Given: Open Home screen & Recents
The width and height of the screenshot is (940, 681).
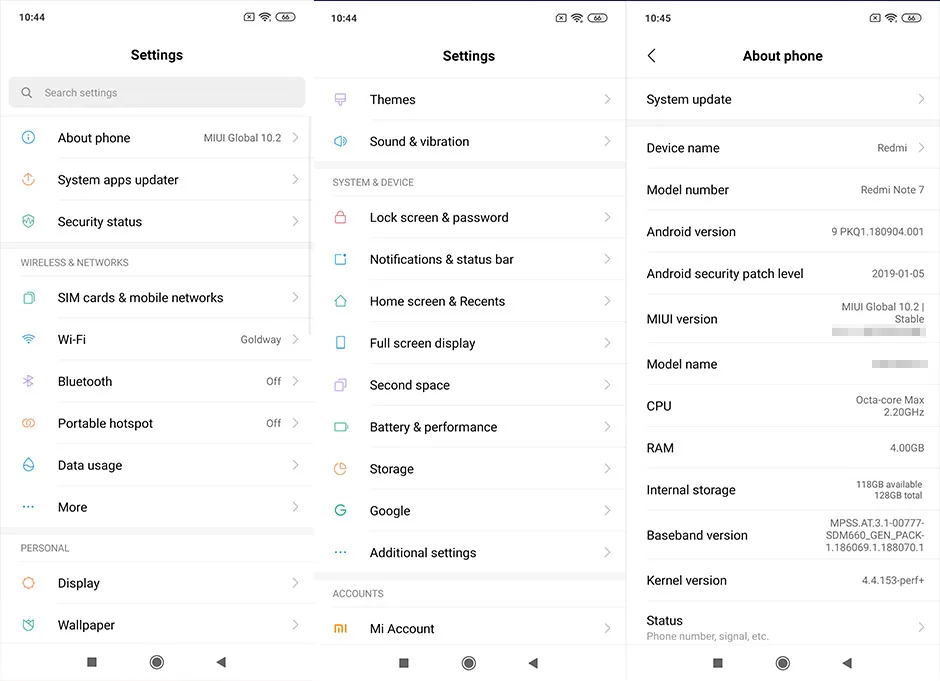Looking at the screenshot, I should pyautogui.click(x=469, y=301).
